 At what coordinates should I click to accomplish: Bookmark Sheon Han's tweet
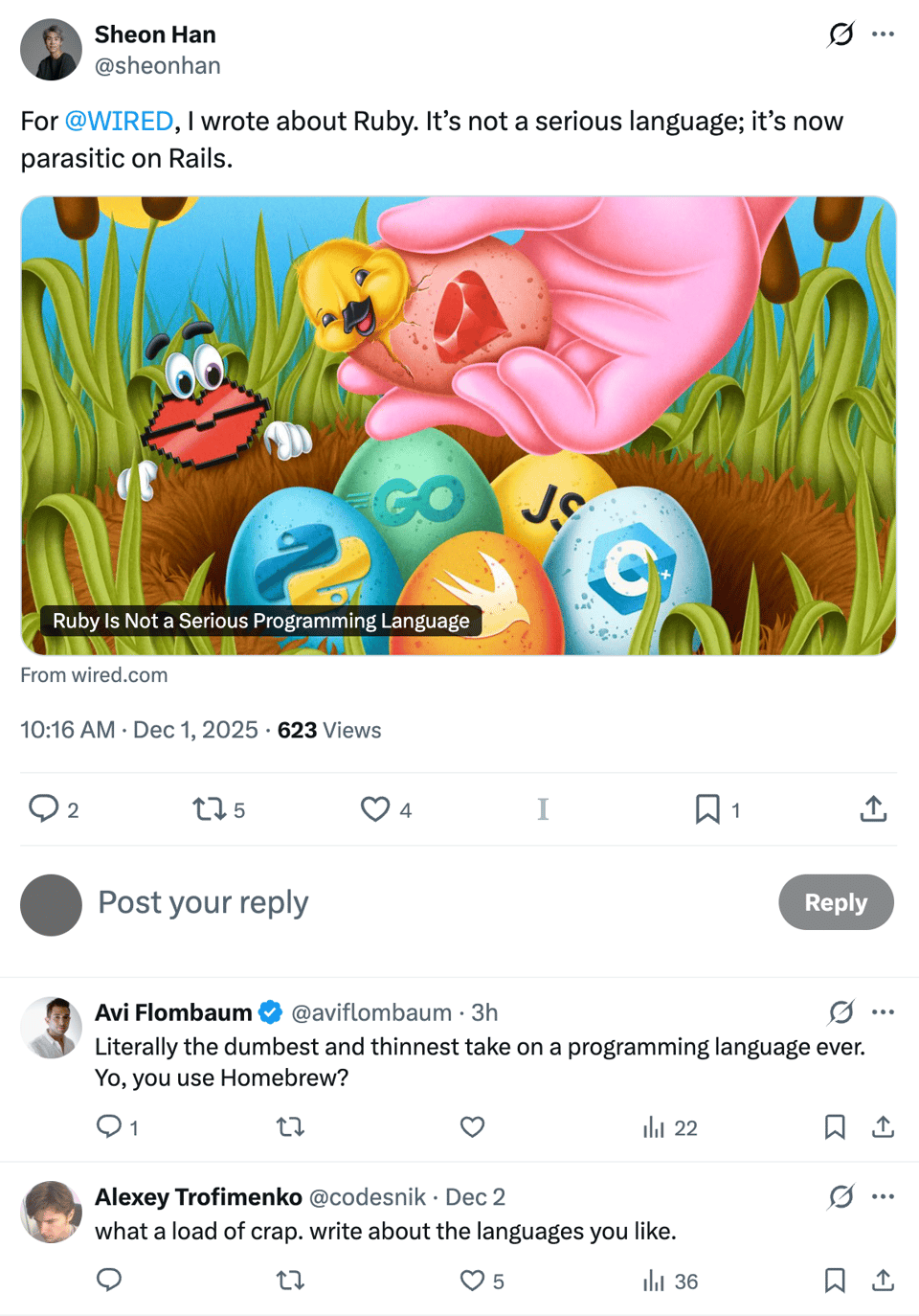(706, 809)
